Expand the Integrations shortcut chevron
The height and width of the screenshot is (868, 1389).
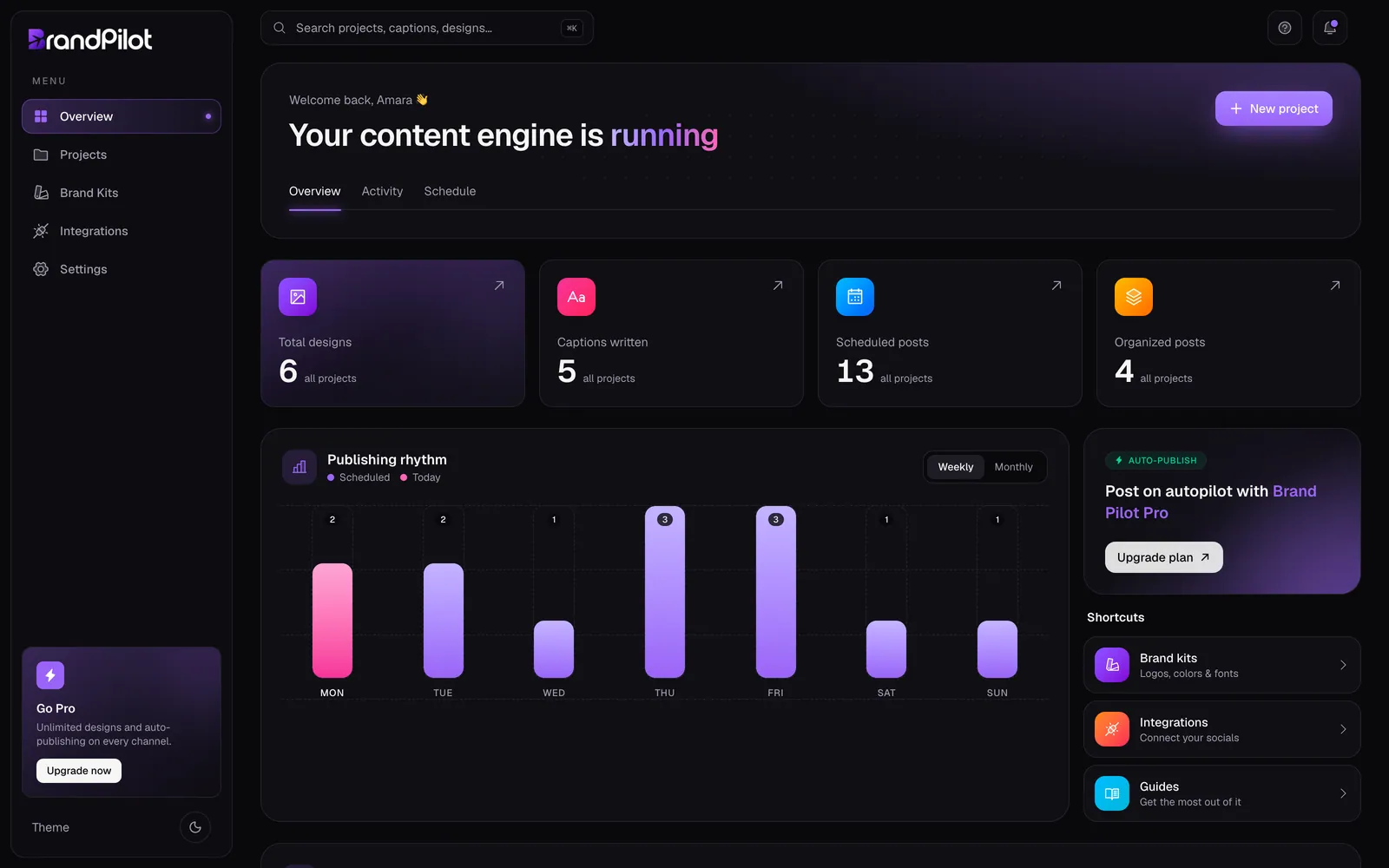click(x=1343, y=729)
